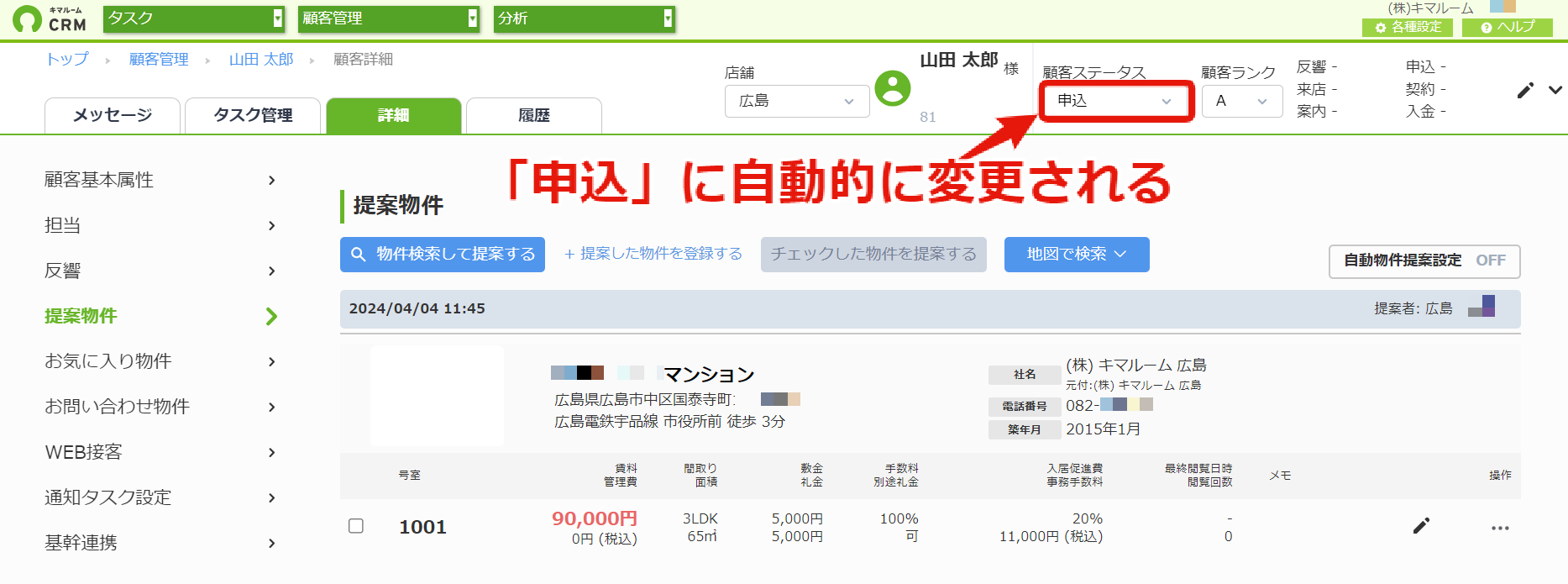1568x584 pixels.
Task: Open the 顧客ステータス 申込 dropdown
Action: 1115,101
